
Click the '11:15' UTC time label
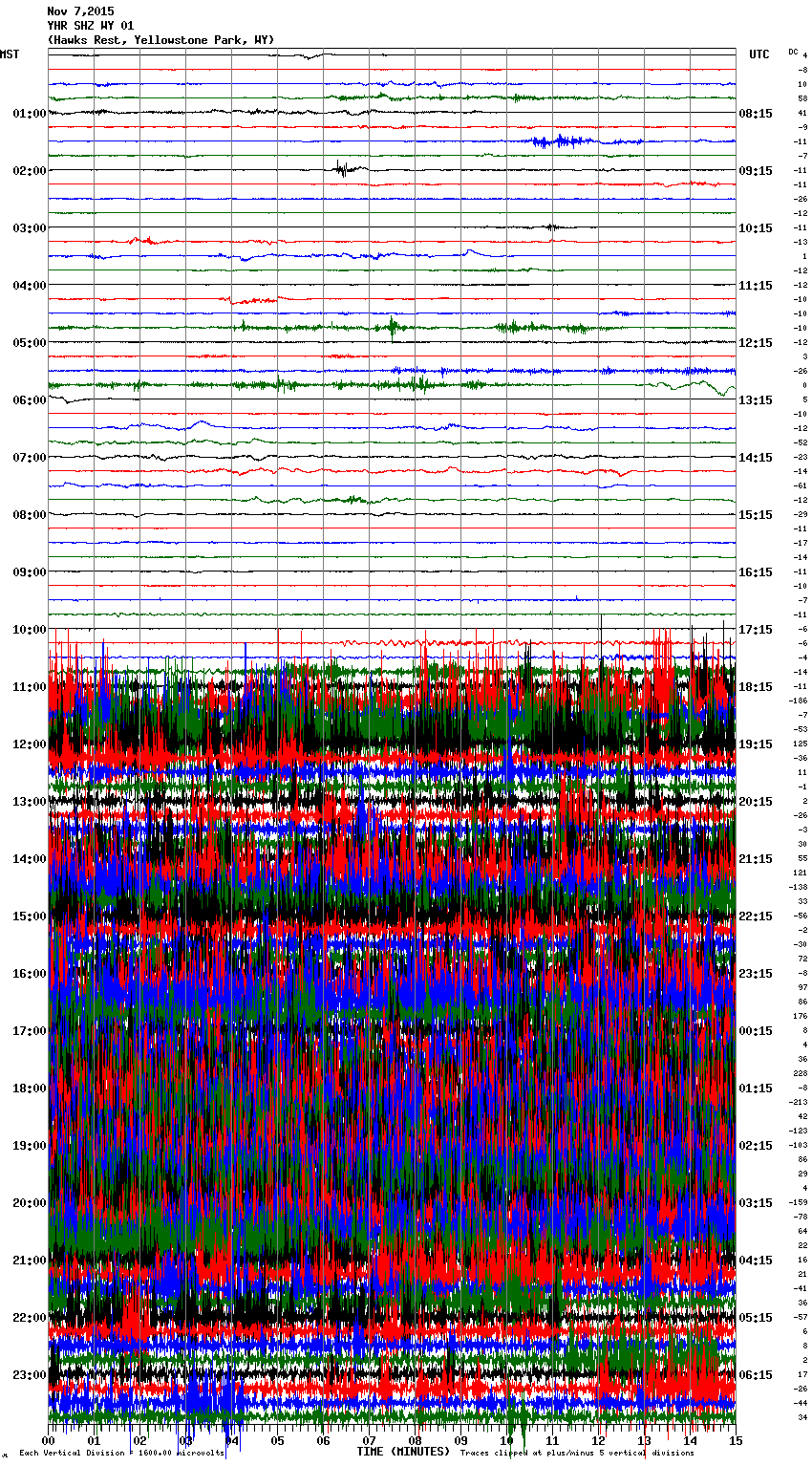[756, 286]
